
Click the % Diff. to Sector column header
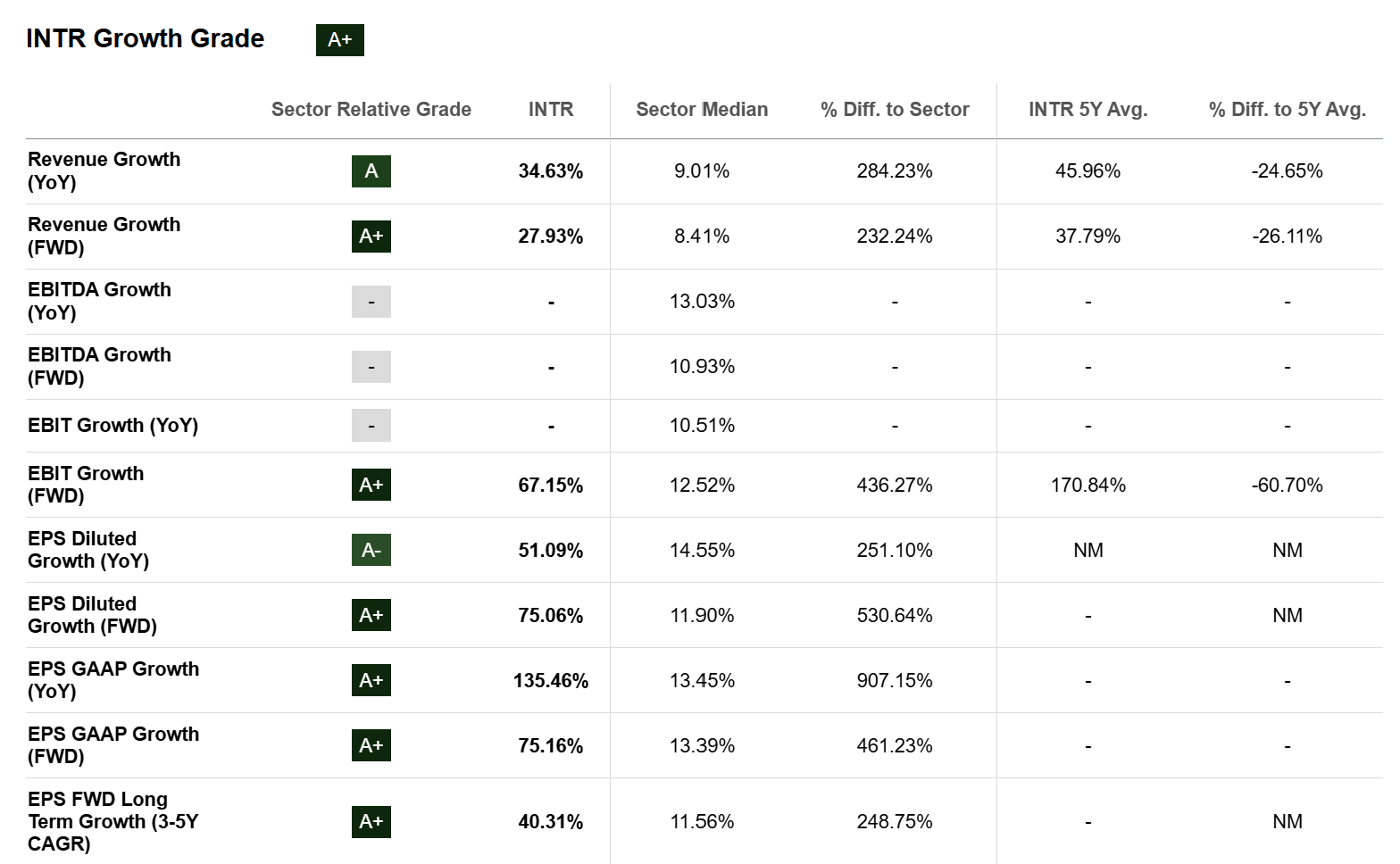tap(895, 110)
